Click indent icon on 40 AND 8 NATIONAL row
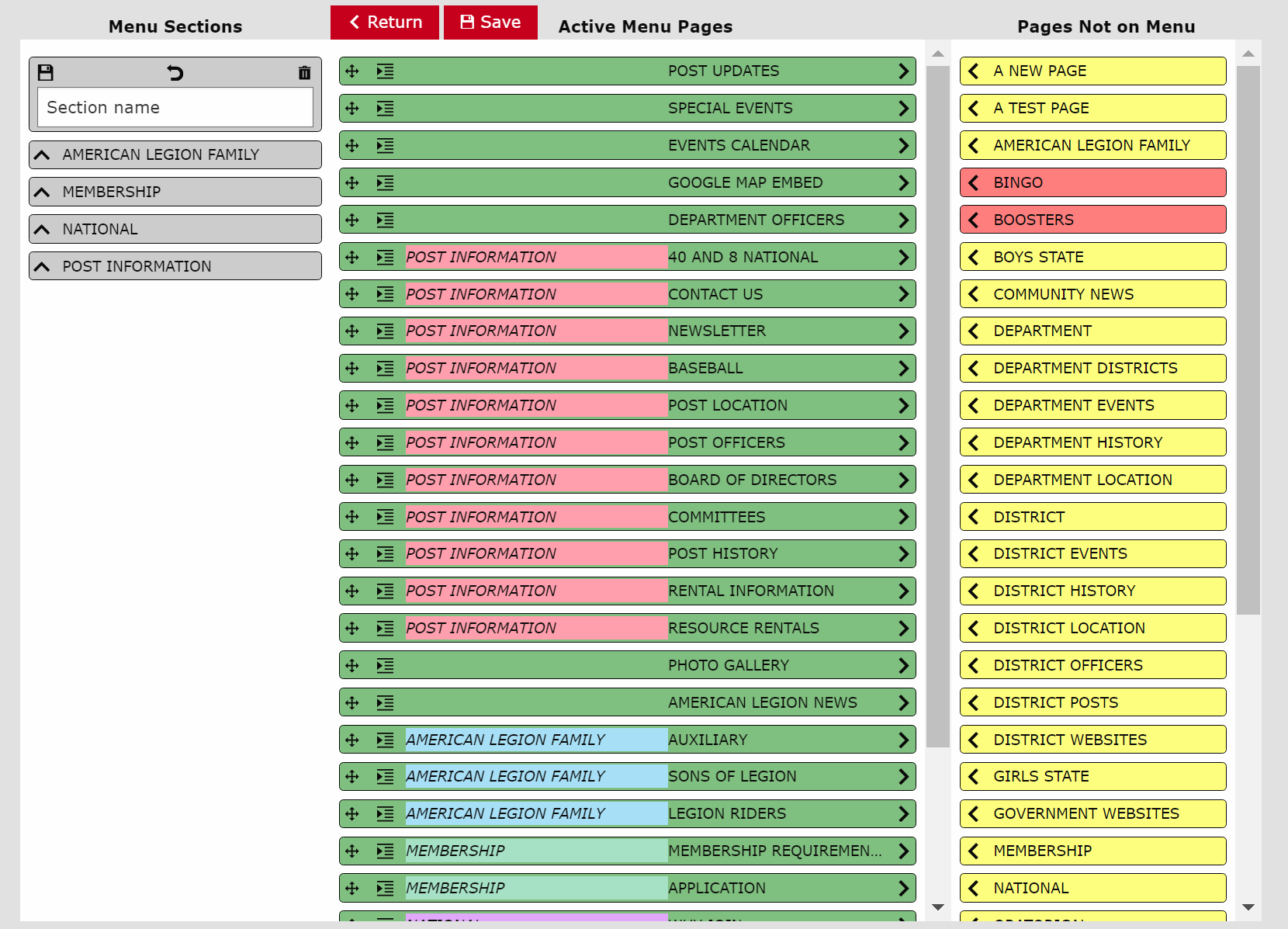The height and width of the screenshot is (929, 1288). (386, 258)
